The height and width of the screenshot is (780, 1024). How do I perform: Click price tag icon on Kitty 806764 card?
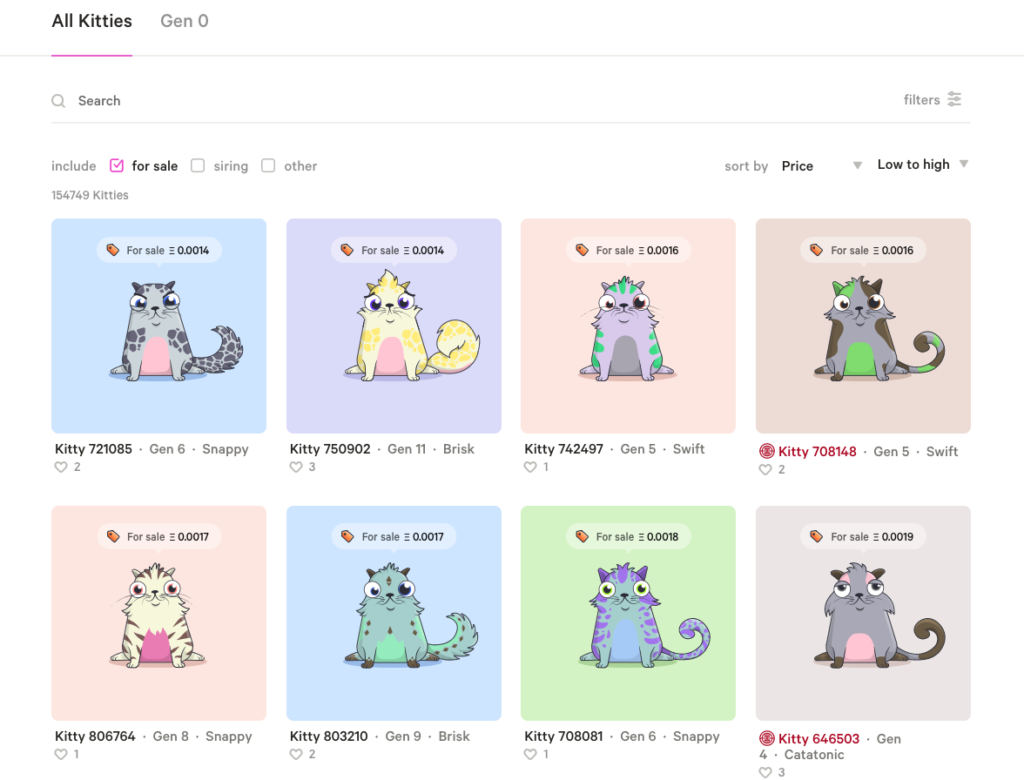tap(112, 536)
